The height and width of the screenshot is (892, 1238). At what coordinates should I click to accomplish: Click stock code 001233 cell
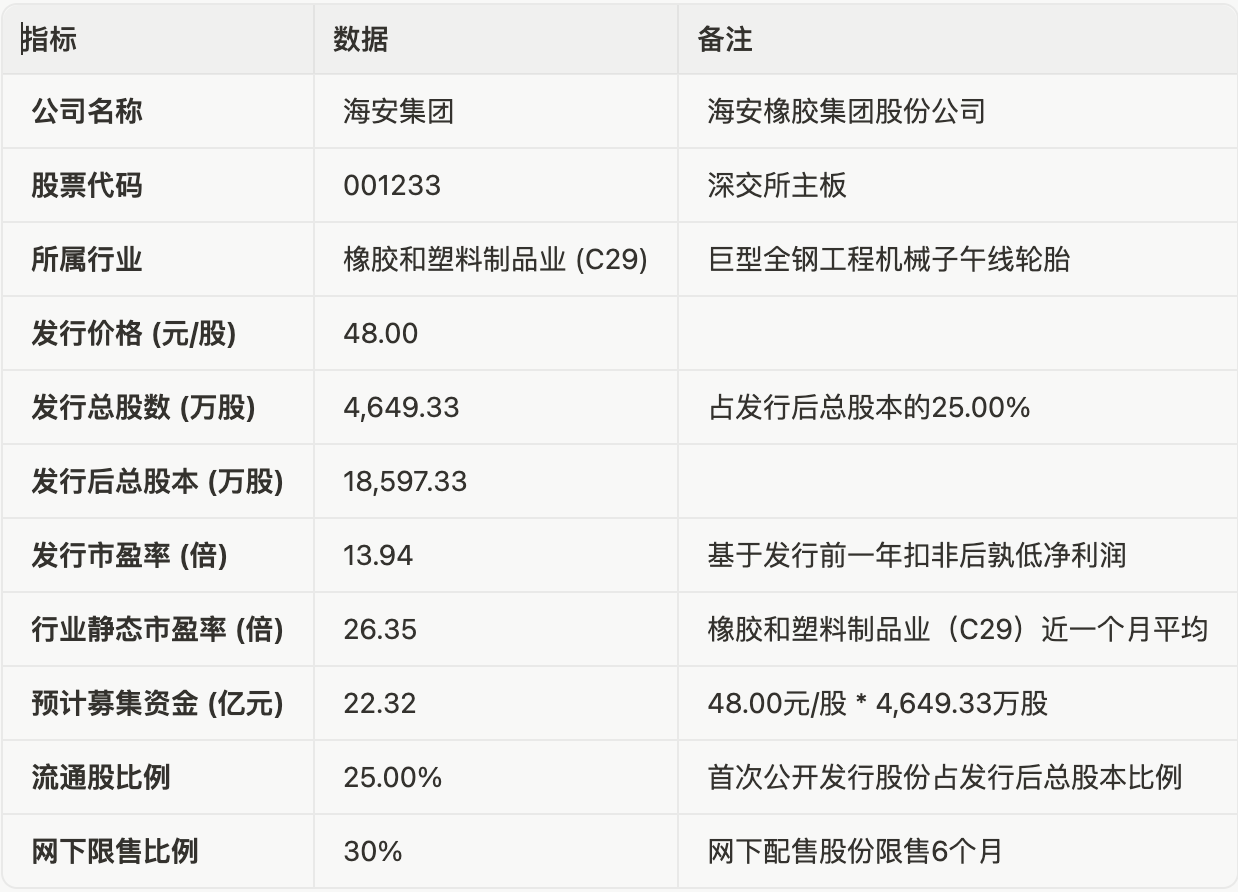(392, 185)
